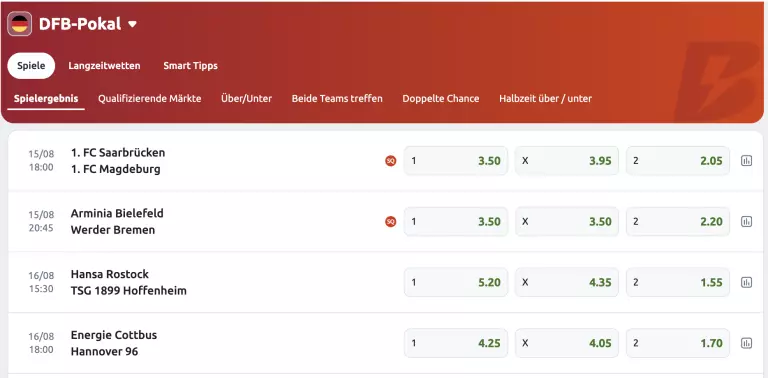Click the 15/08 20:45 kickoff time
768x378 pixels.
click(x=41, y=228)
